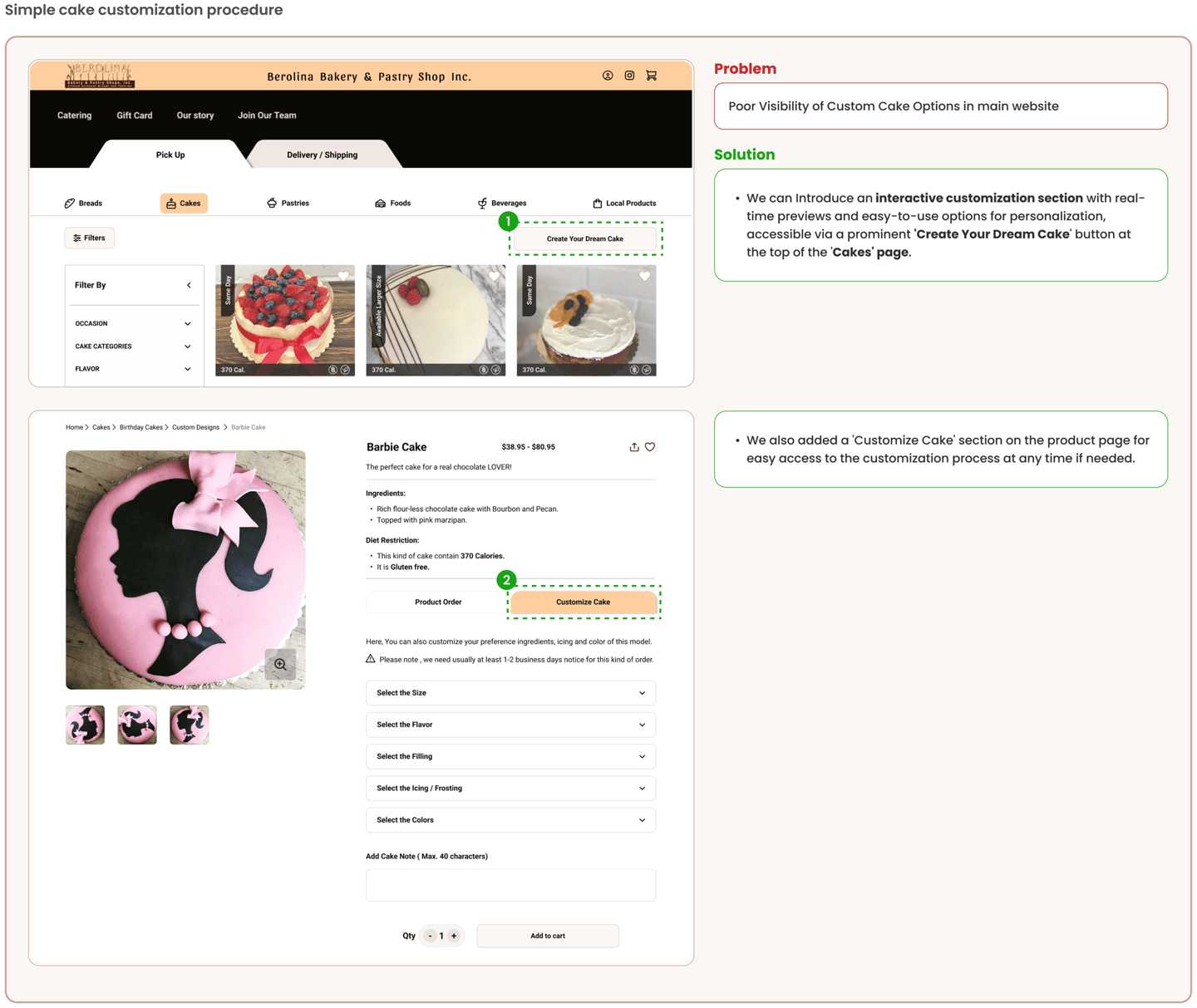Open the shopping cart icon
The height and width of the screenshot is (1008, 1197).
point(652,76)
